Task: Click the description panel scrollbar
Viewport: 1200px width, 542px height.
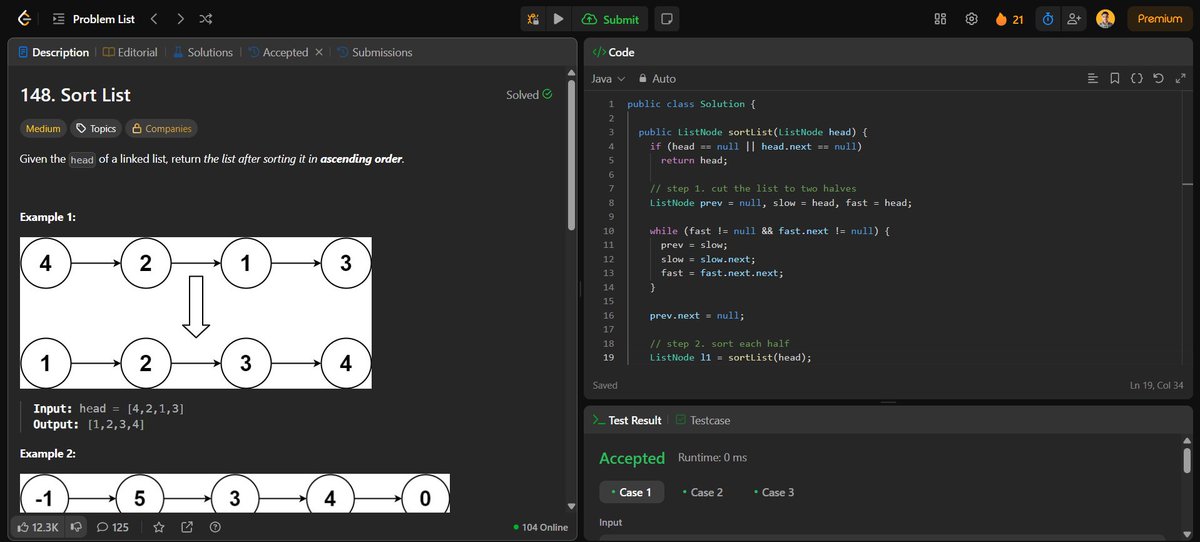Action: click(x=571, y=153)
